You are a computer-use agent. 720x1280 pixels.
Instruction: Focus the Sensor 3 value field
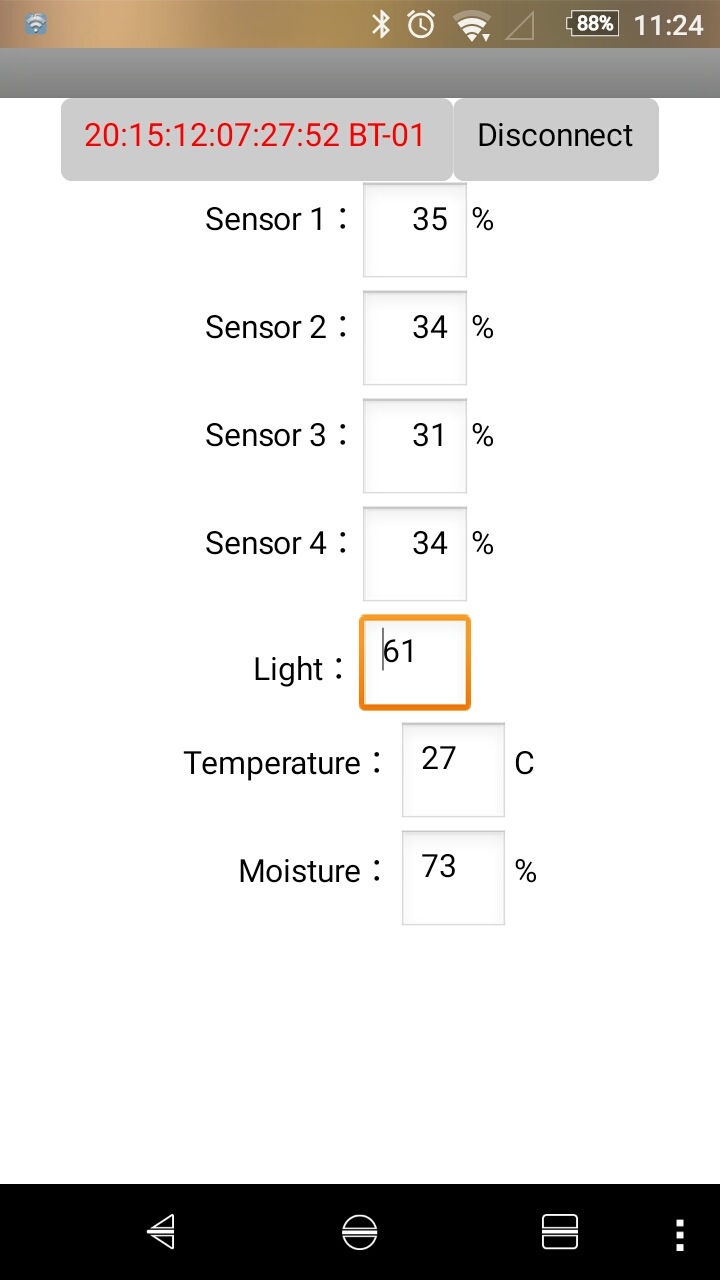(415, 446)
